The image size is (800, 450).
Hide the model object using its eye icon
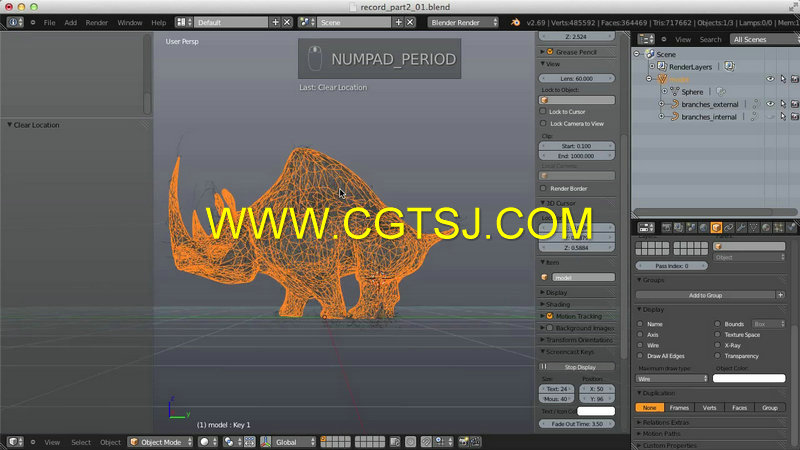770,79
